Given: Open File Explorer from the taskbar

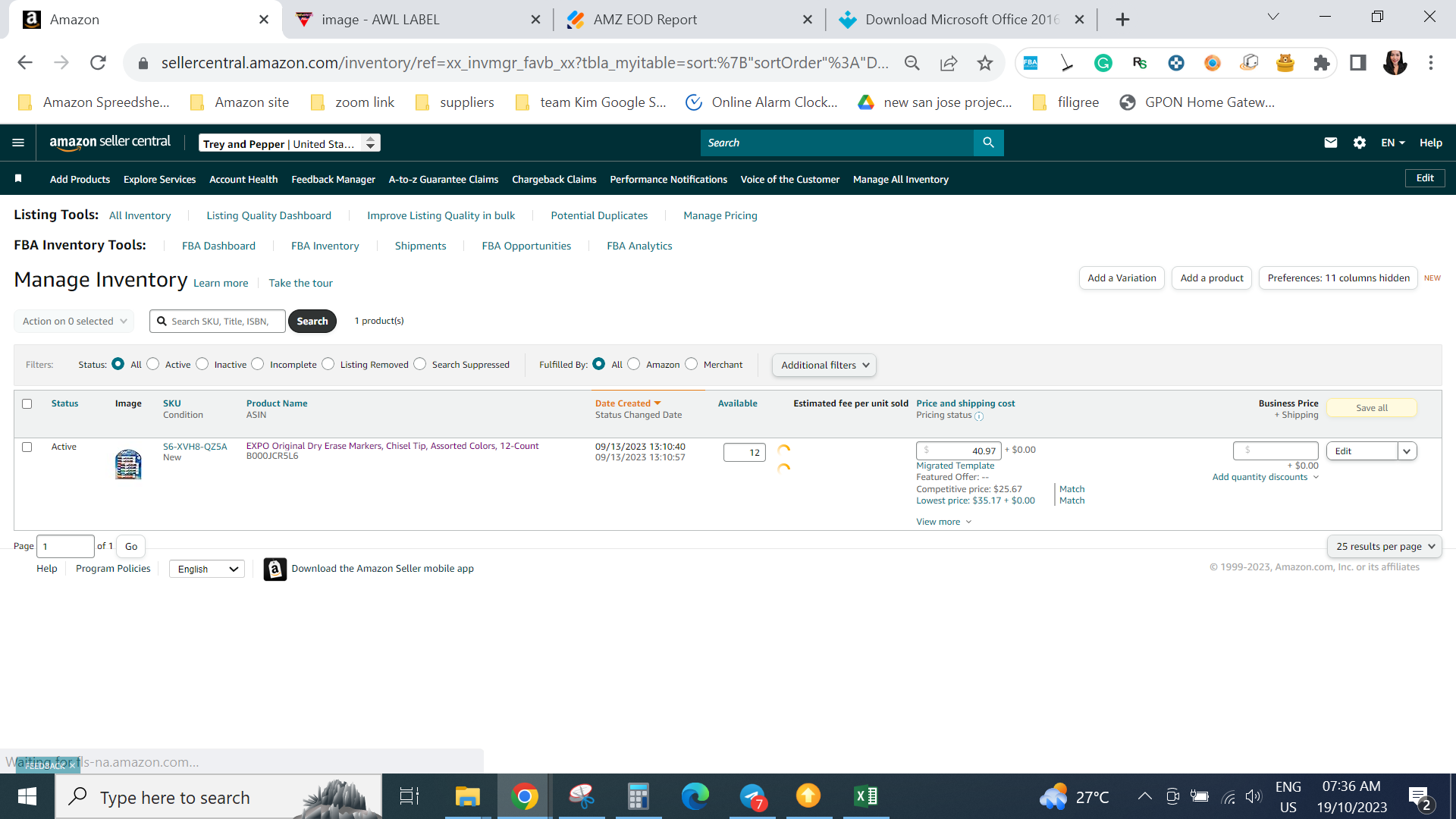Looking at the screenshot, I should [x=467, y=796].
